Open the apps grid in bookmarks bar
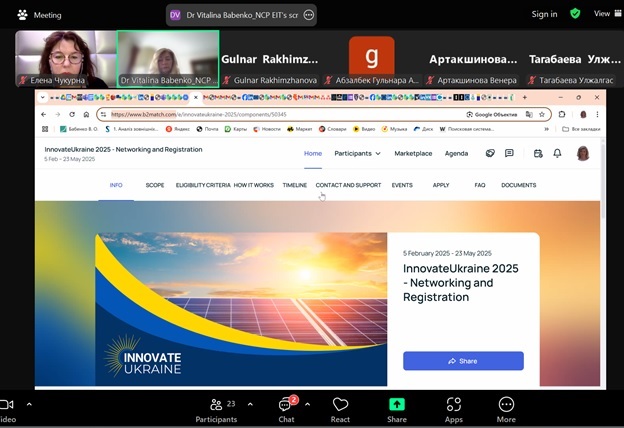 45,129
